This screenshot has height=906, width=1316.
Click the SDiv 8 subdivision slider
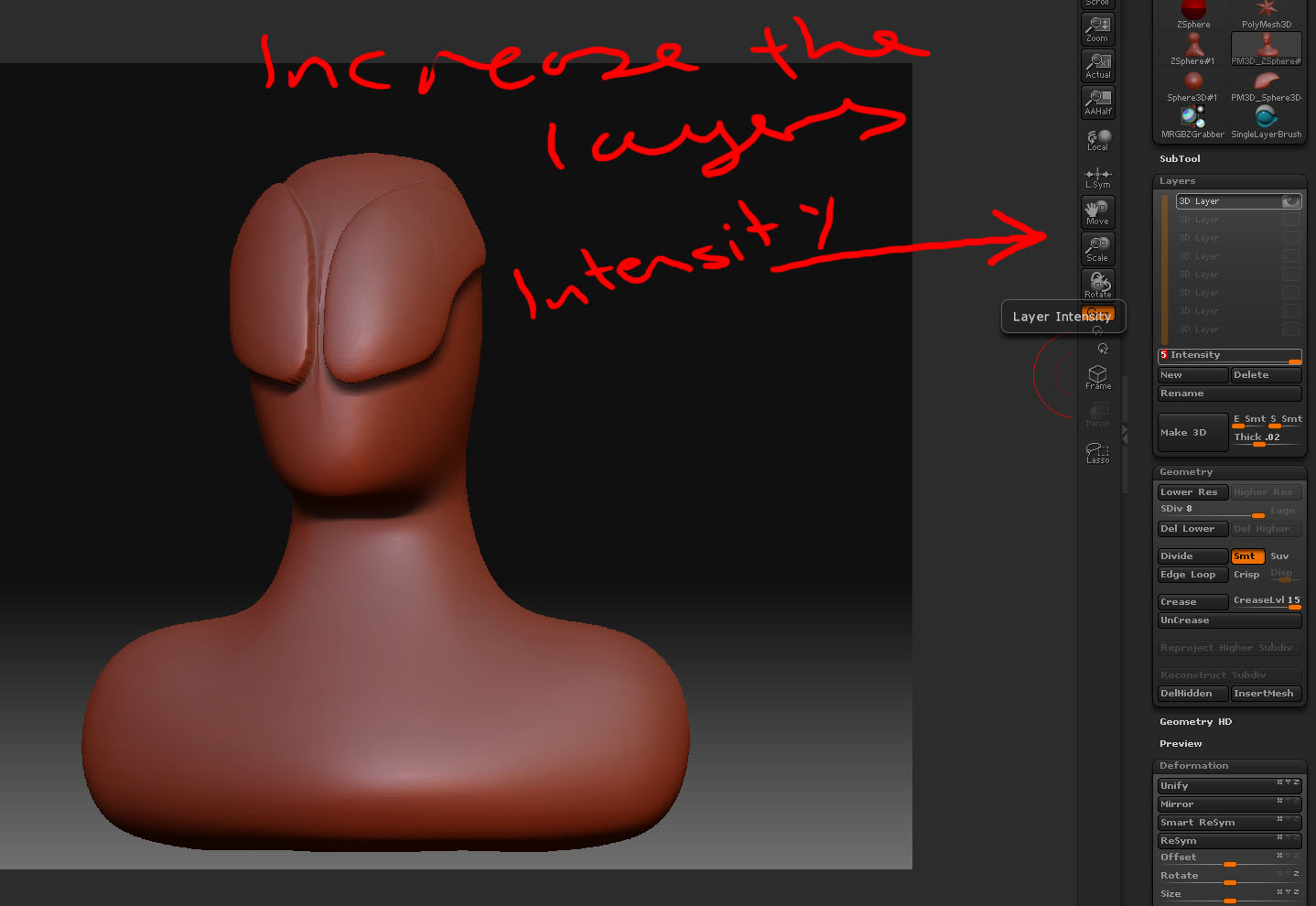point(1211,510)
